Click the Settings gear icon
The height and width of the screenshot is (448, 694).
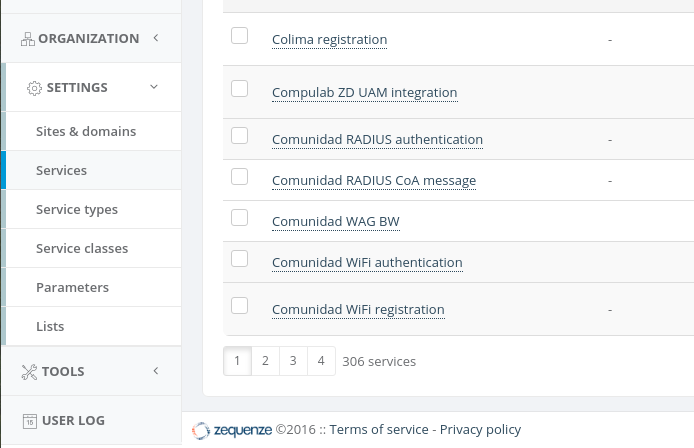point(34,88)
